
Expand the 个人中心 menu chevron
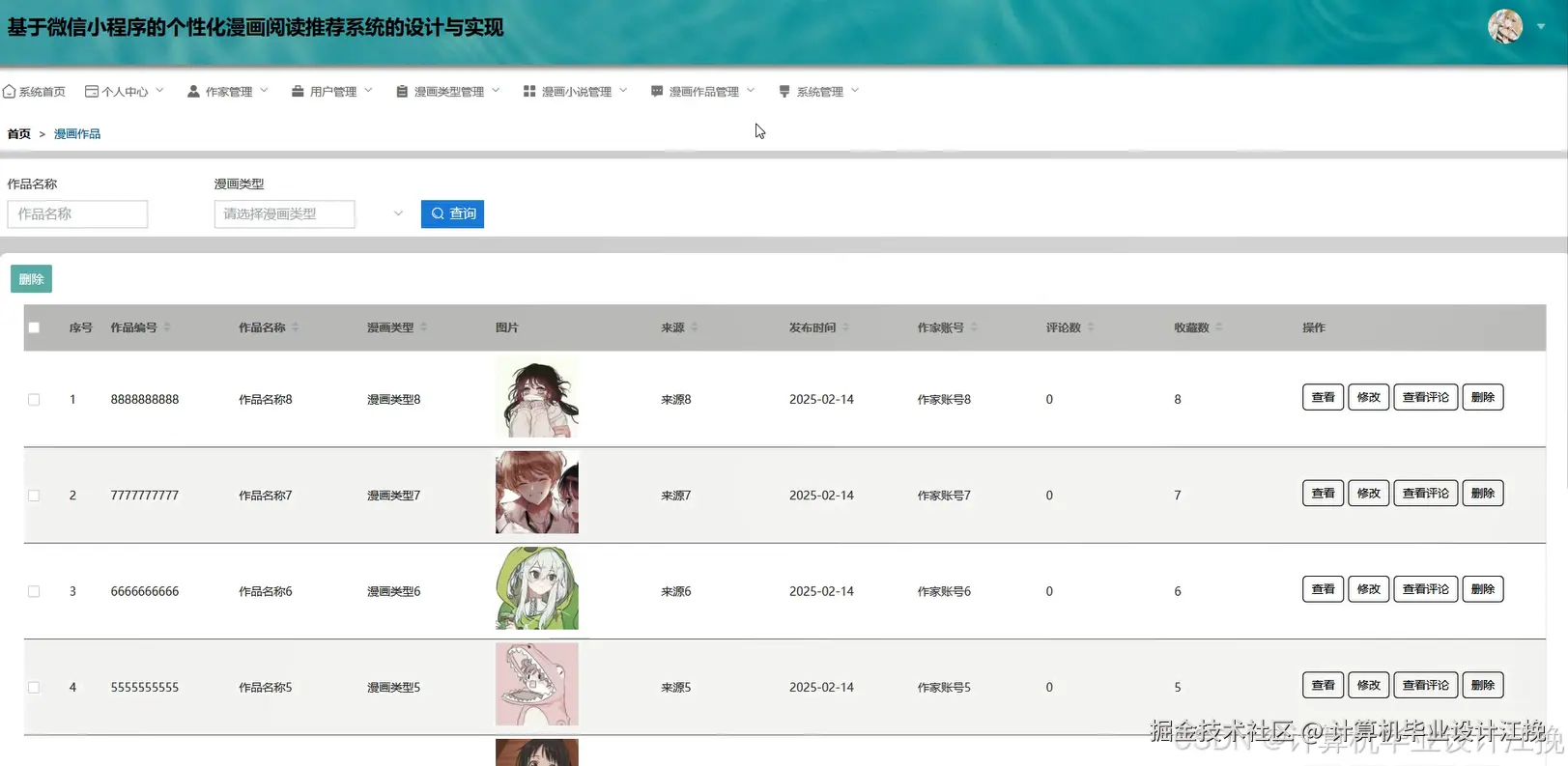click(159, 91)
